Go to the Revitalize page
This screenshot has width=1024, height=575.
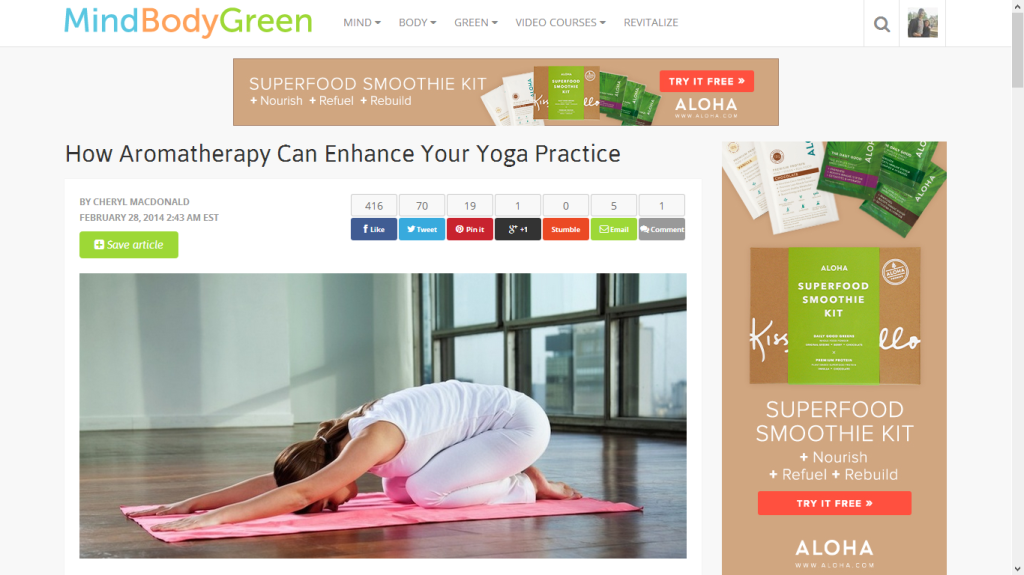click(650, 22)
